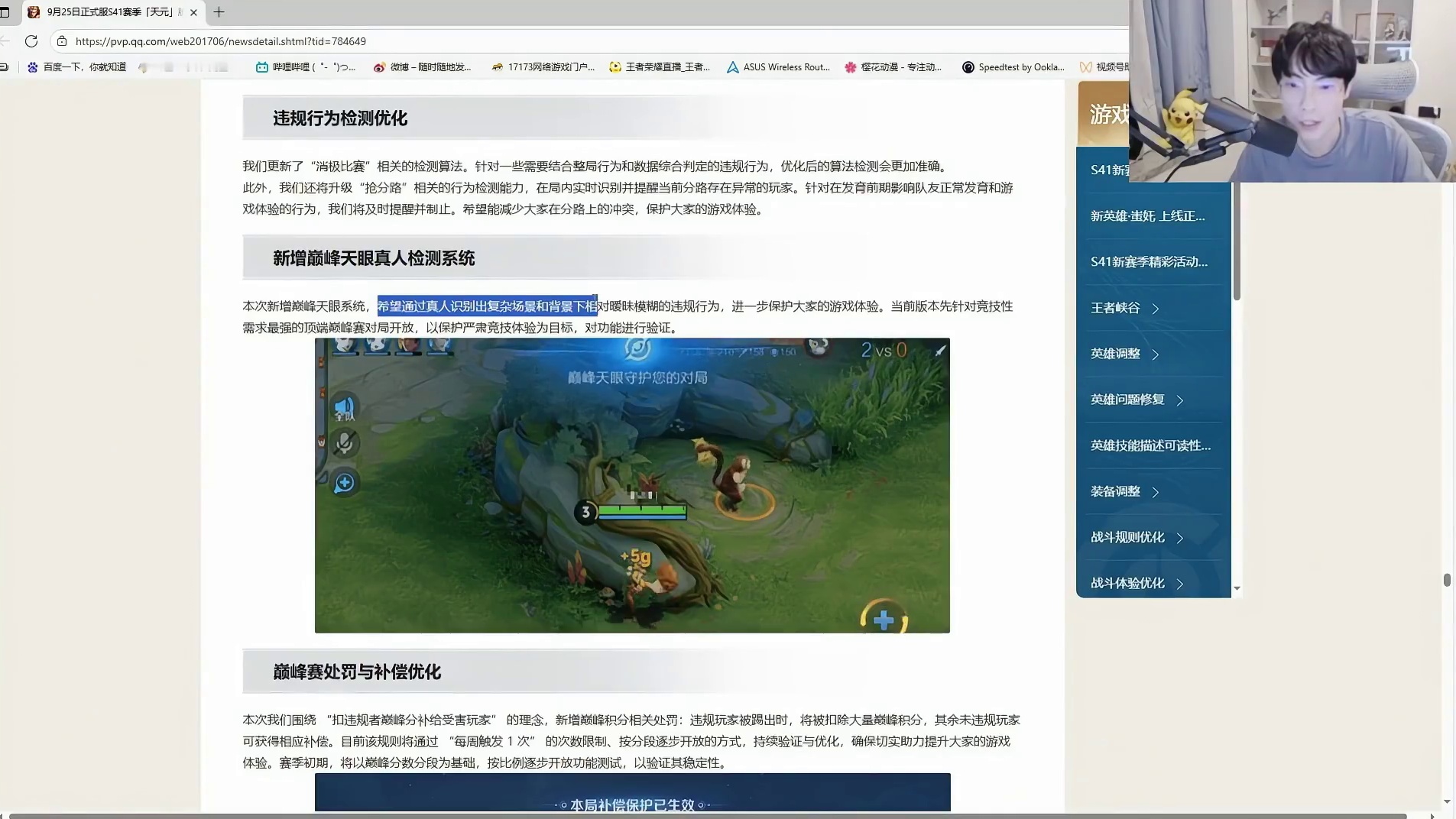Open the 樱花动漫 bookmark
This screenshot has width=1456, height=819.
pyautogui.click(x=893, y=67)
